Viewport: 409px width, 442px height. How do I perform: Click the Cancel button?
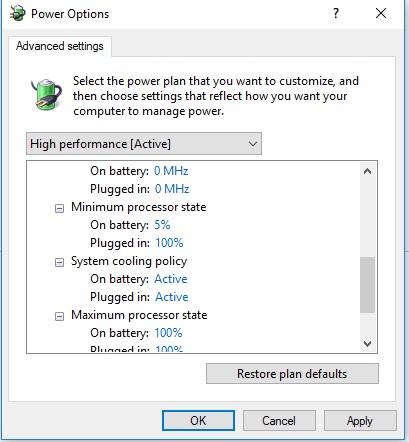coord(279,421)
